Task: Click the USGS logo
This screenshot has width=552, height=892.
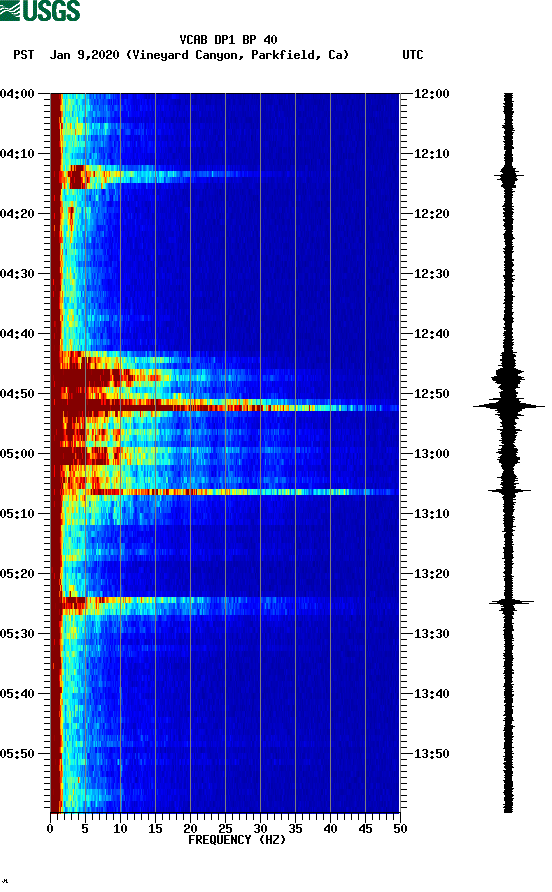Action: (x=40, y=10)
